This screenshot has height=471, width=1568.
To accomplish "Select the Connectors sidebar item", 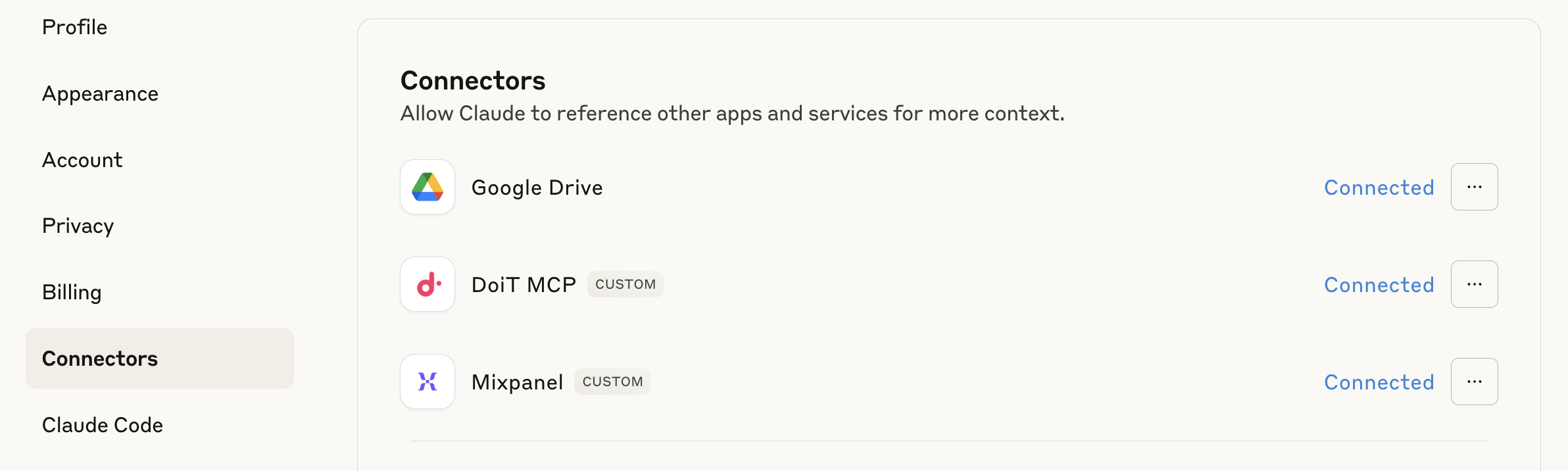I will click(100, 359).
